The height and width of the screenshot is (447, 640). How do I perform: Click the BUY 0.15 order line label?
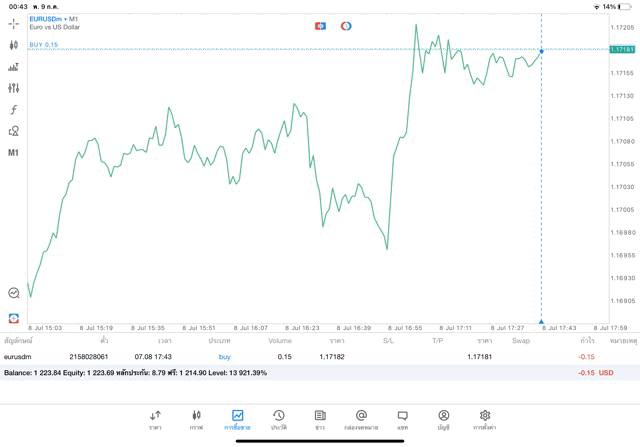44,45
